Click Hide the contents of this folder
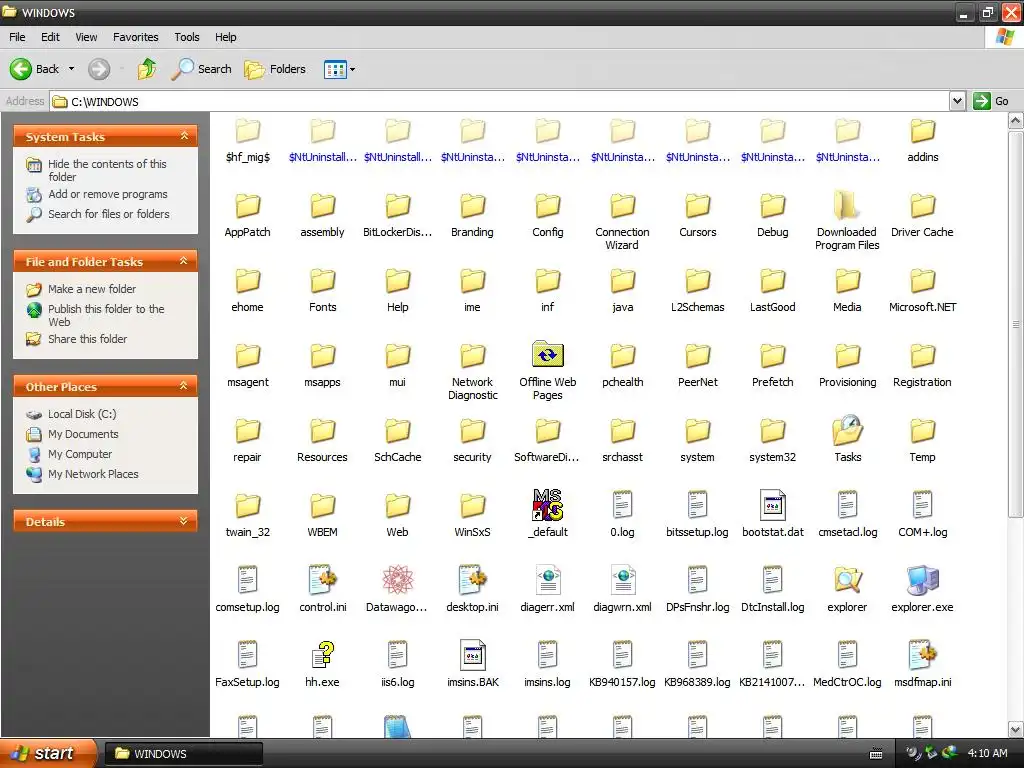Viewport: 1024px width, 768px height. coord(97,170)
